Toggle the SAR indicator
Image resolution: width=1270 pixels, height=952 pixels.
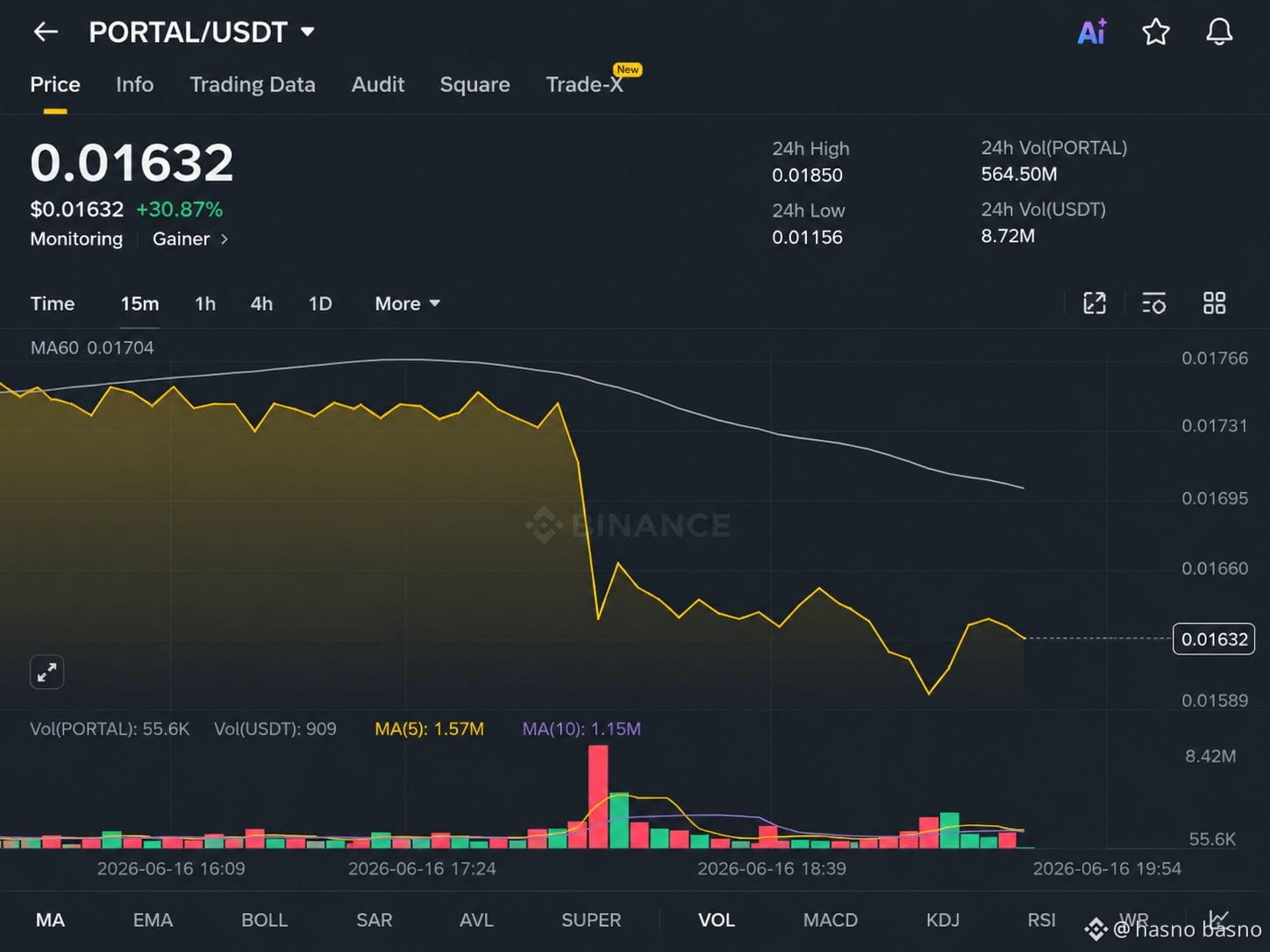point(375,920)
